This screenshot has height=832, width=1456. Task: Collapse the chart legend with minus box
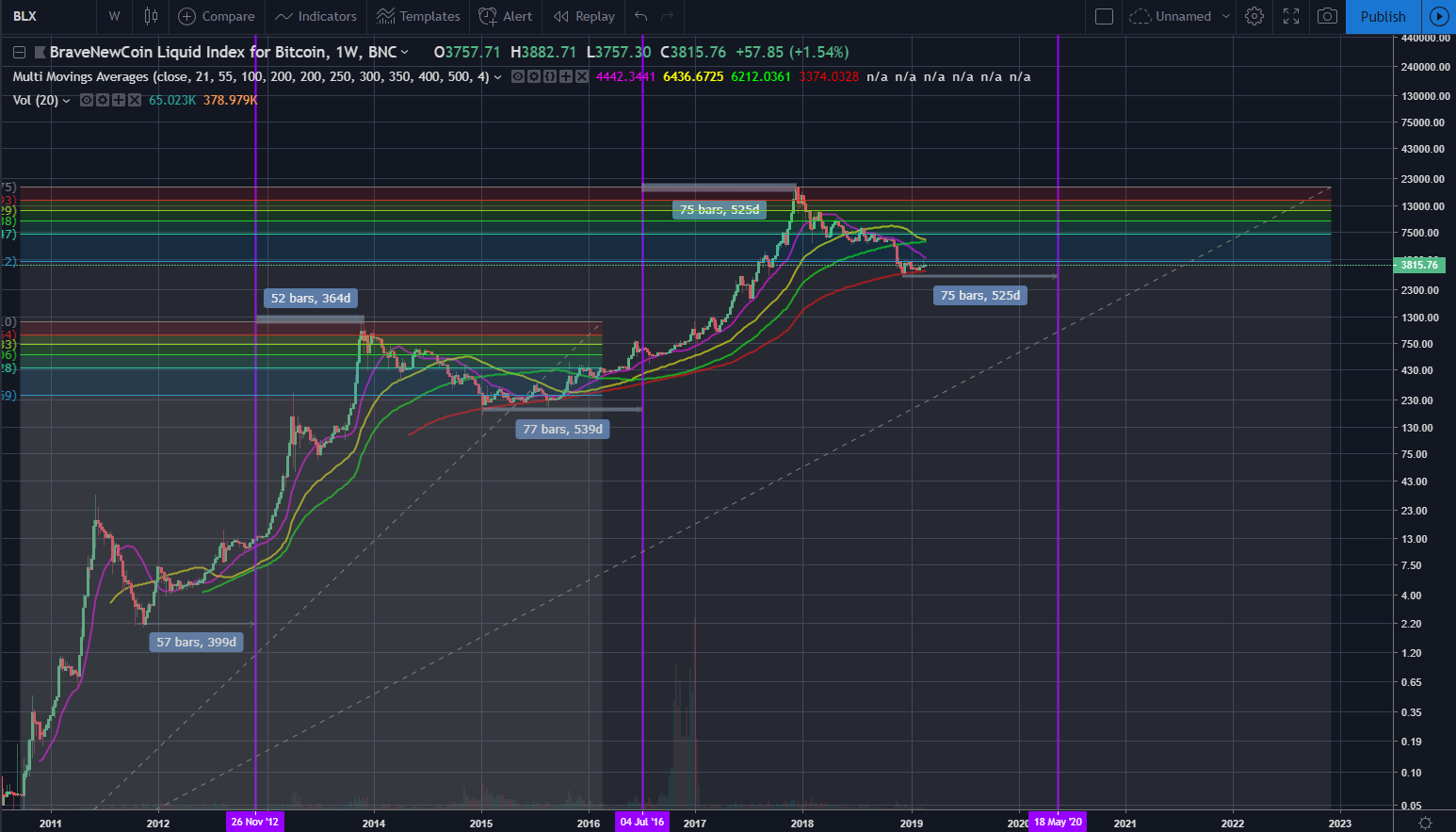coord(19,52)
